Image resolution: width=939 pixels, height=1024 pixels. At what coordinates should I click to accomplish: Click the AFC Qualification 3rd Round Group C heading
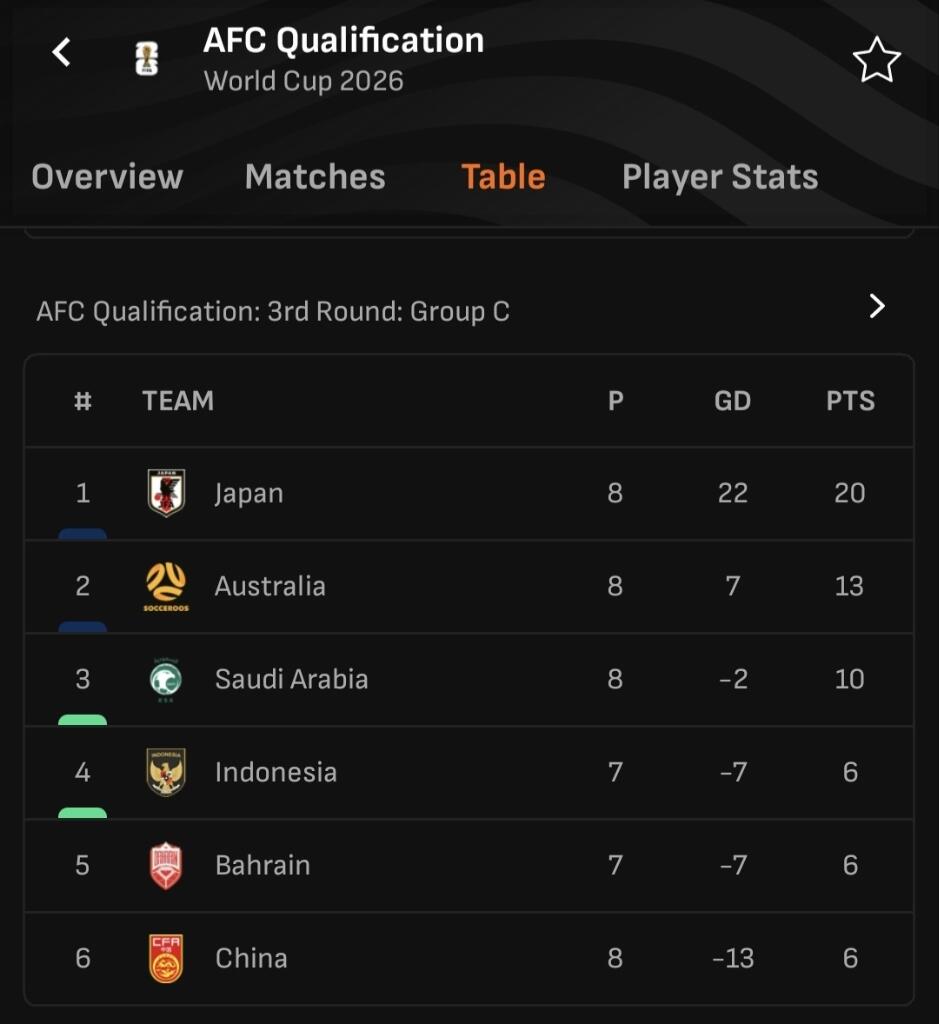273,311
